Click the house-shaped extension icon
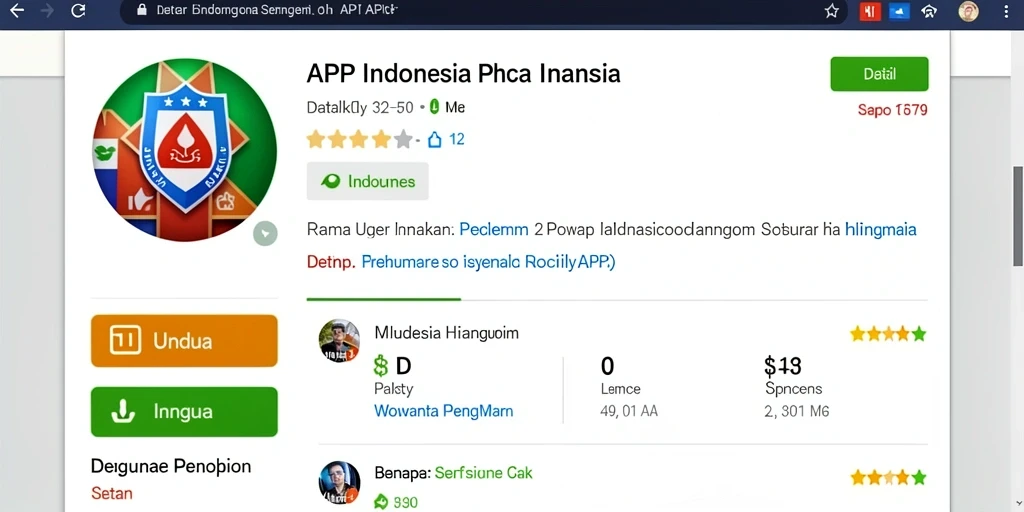This screenshot has width=1024, height=512. (x=929, y=11)
